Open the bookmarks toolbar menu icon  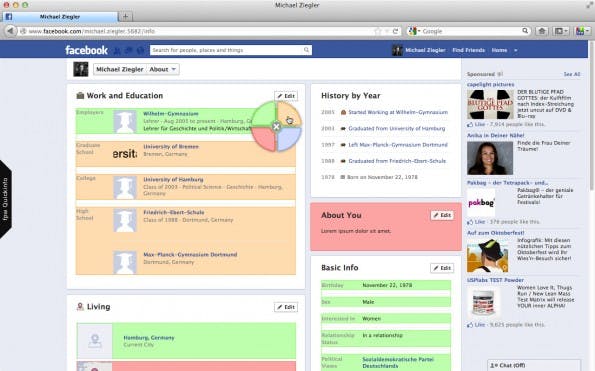click(560, 31)
